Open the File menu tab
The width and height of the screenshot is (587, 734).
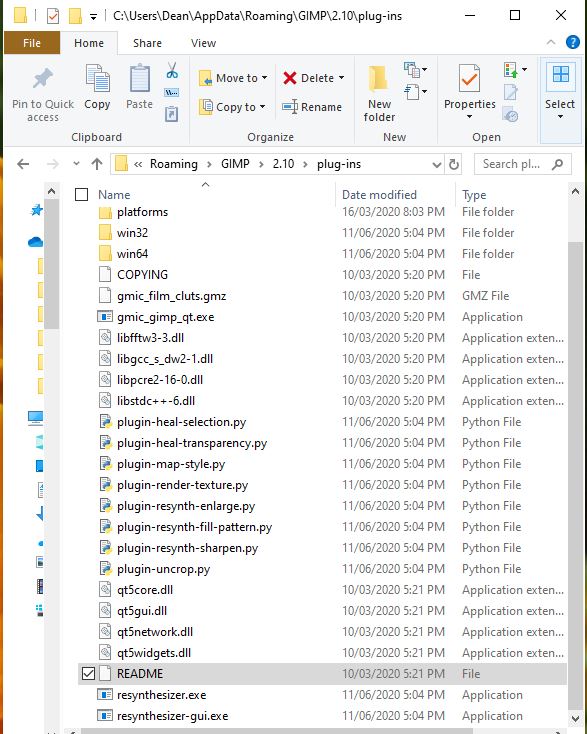pos(32,43)
